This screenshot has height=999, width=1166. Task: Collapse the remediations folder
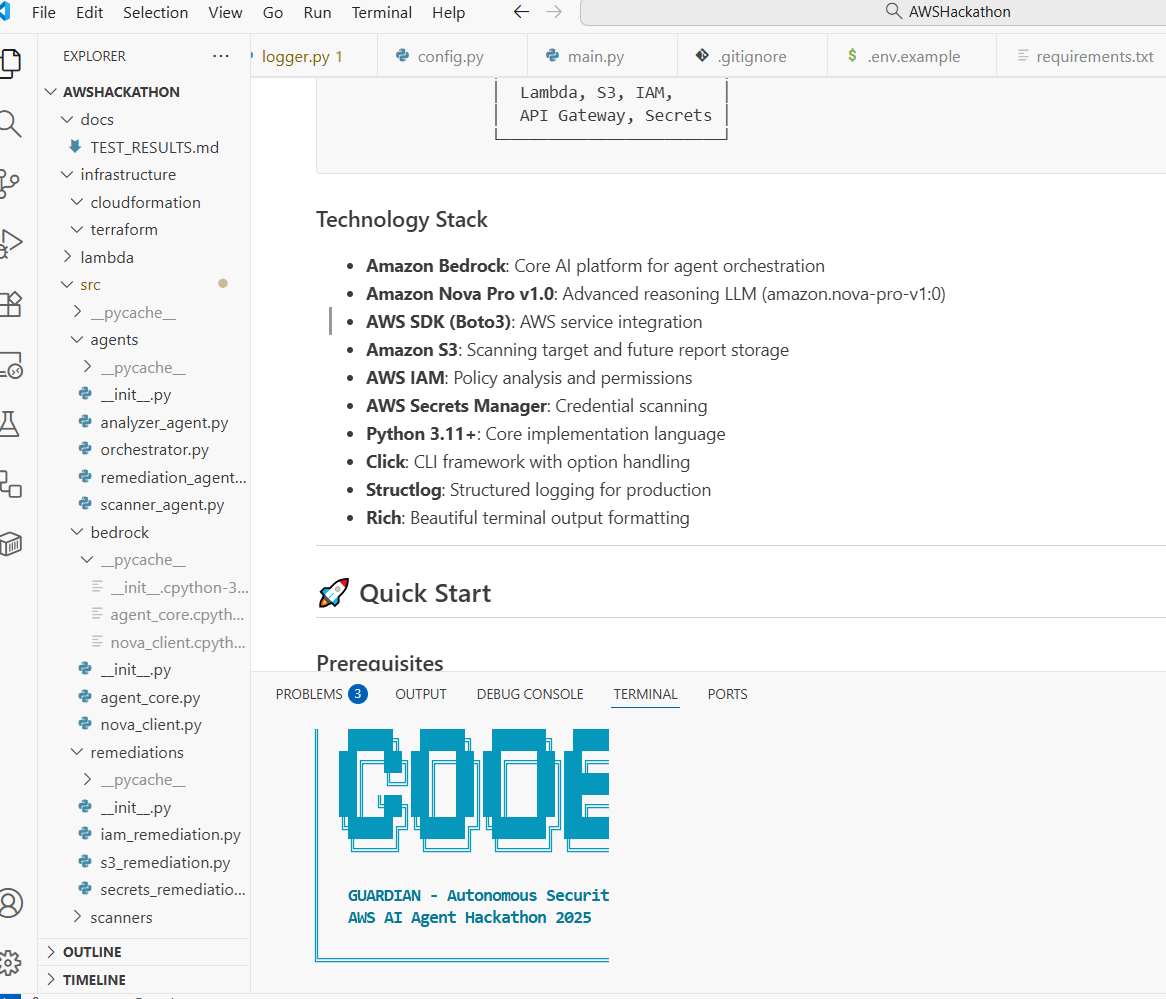[x=144, y=753]
